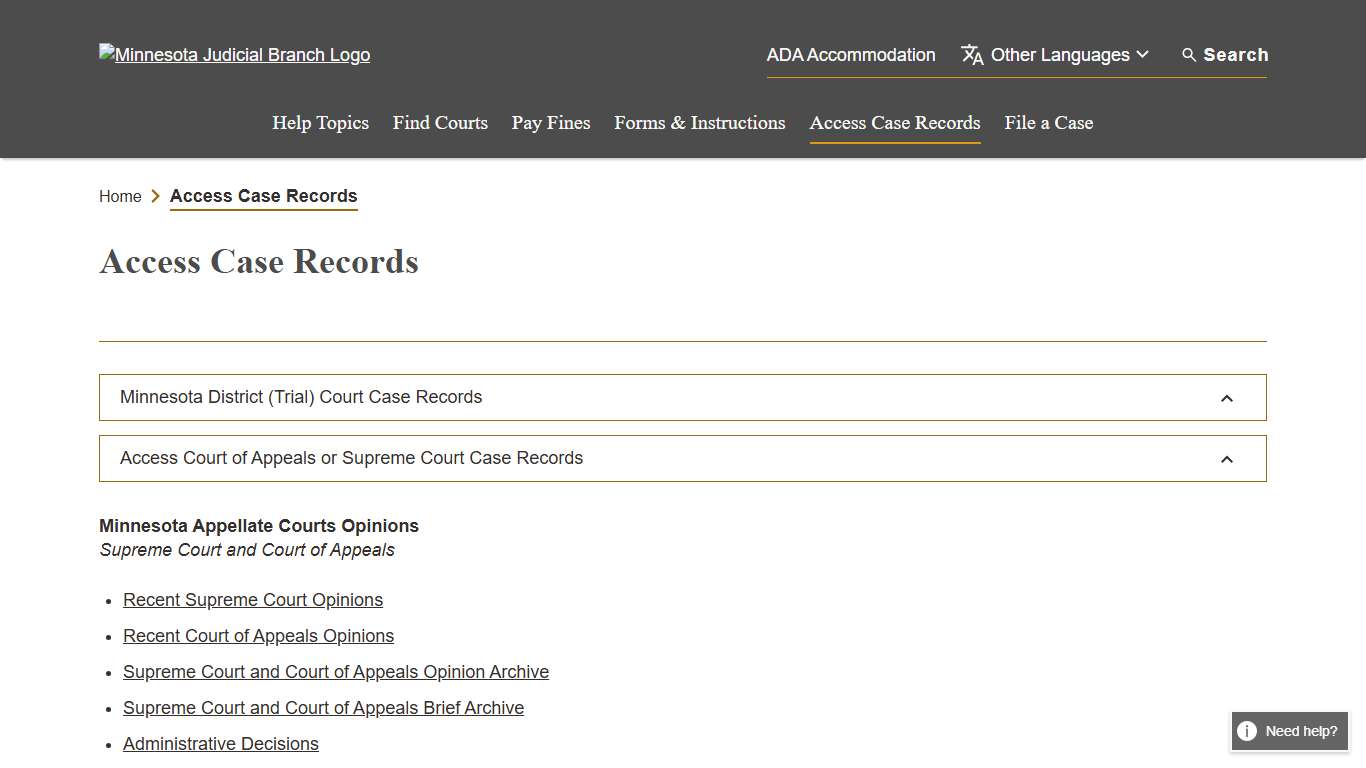Open Recent Court of Appeals Opinions
Screen dimensions: 1366x768
point(258,635)
